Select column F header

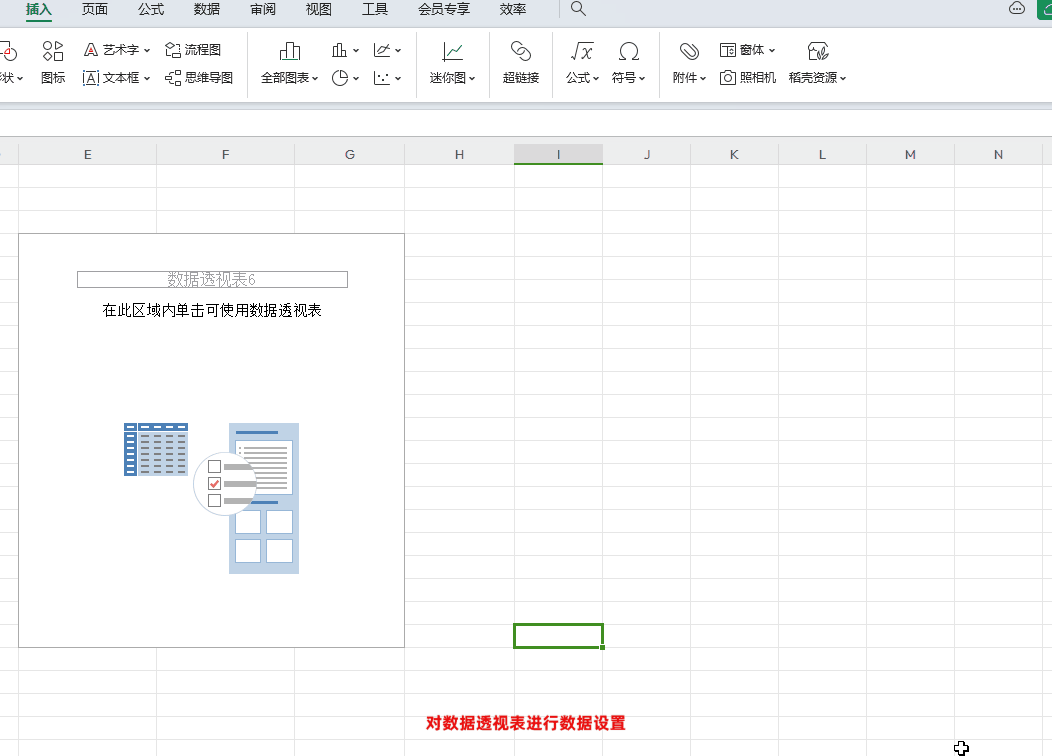pos(225,154)
